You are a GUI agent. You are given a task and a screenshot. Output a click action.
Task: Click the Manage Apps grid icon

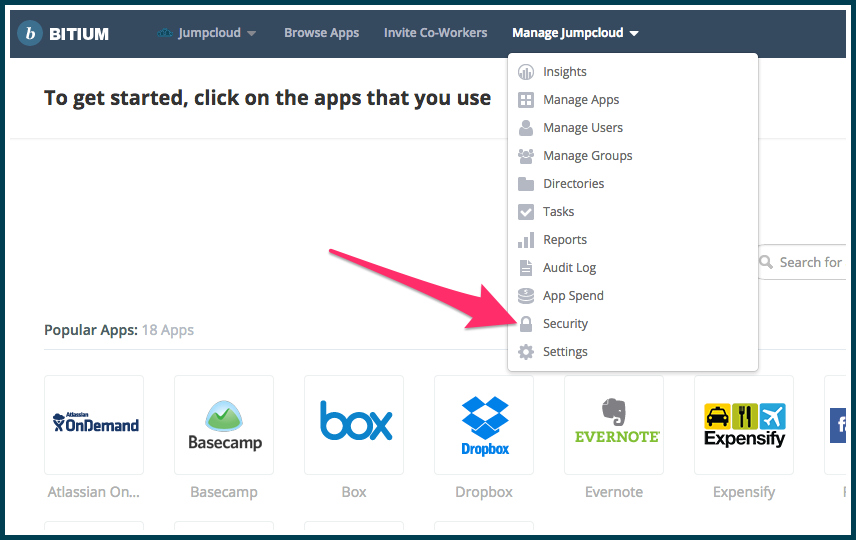pyautogui.click(x=525, y=100)
